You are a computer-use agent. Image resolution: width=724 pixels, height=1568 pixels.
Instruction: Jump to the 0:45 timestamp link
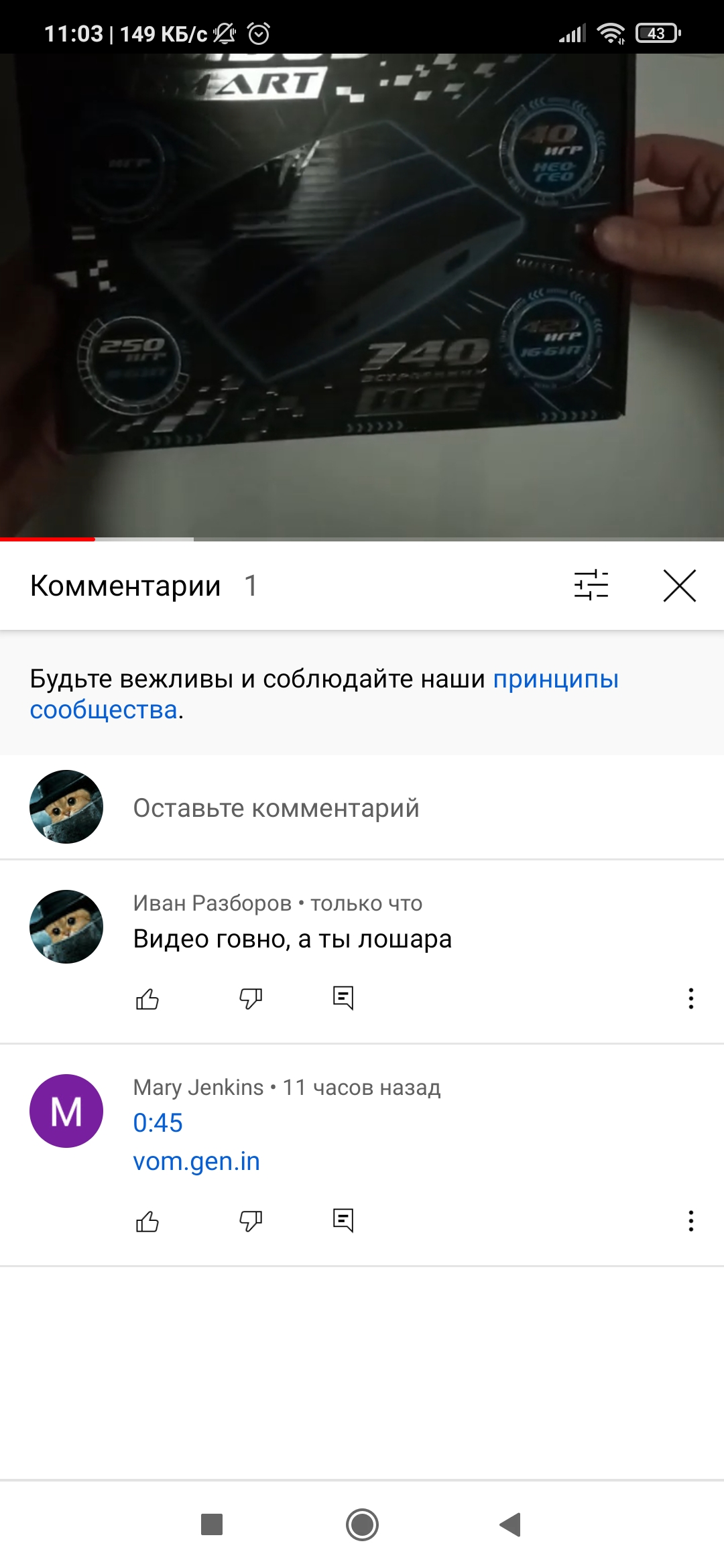(x=158, y=1123)
